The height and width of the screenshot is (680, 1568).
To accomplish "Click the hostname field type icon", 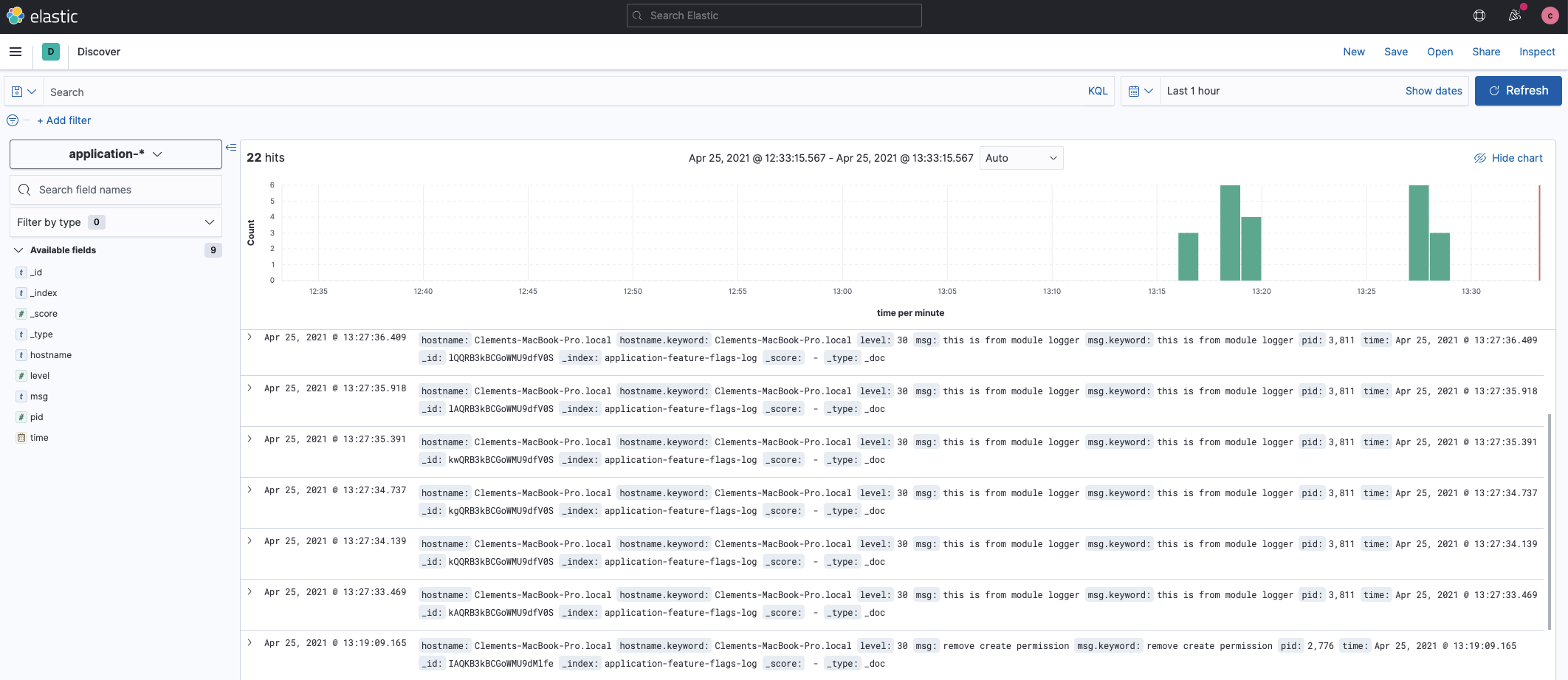I will (21, 355).
